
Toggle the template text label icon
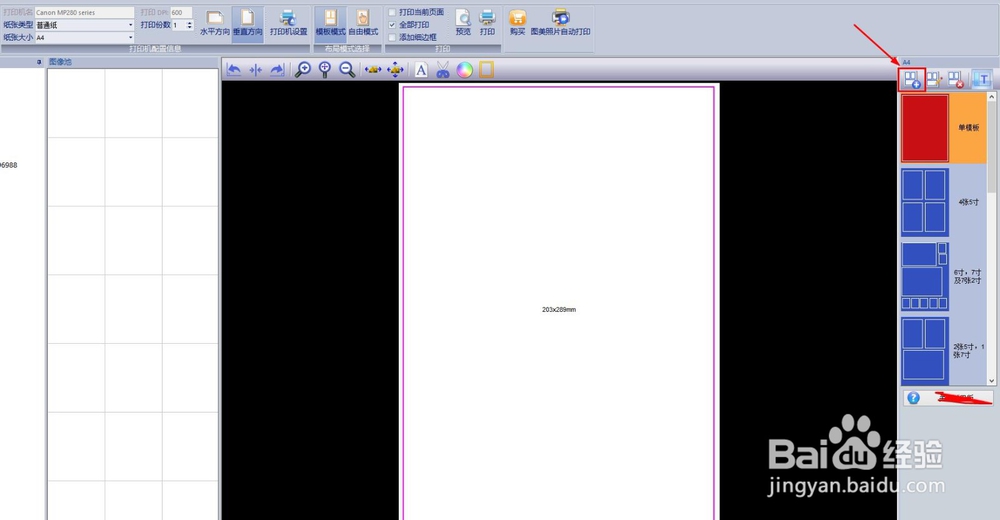[x=982, y=80]
